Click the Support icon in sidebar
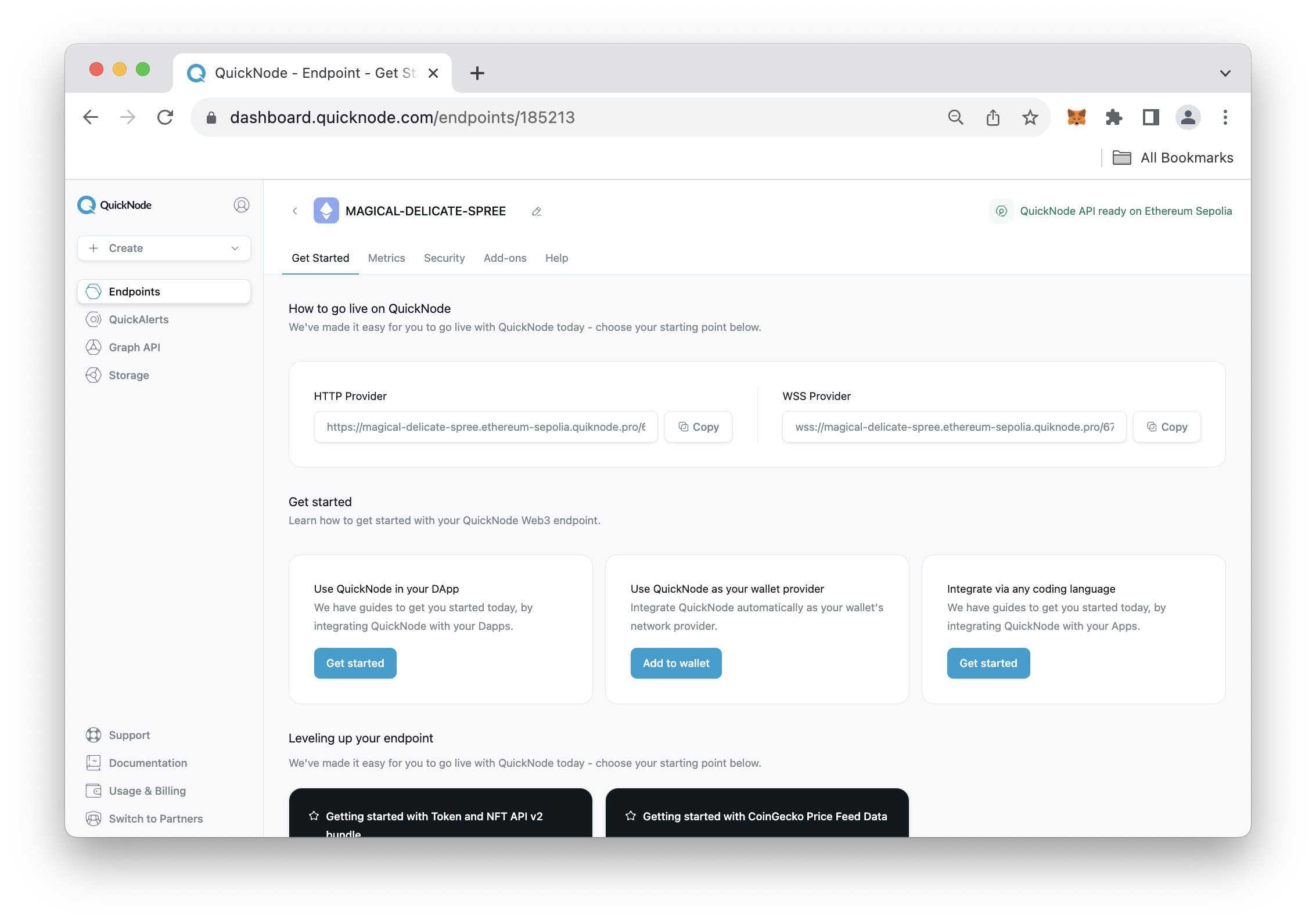 pos(94,734)
